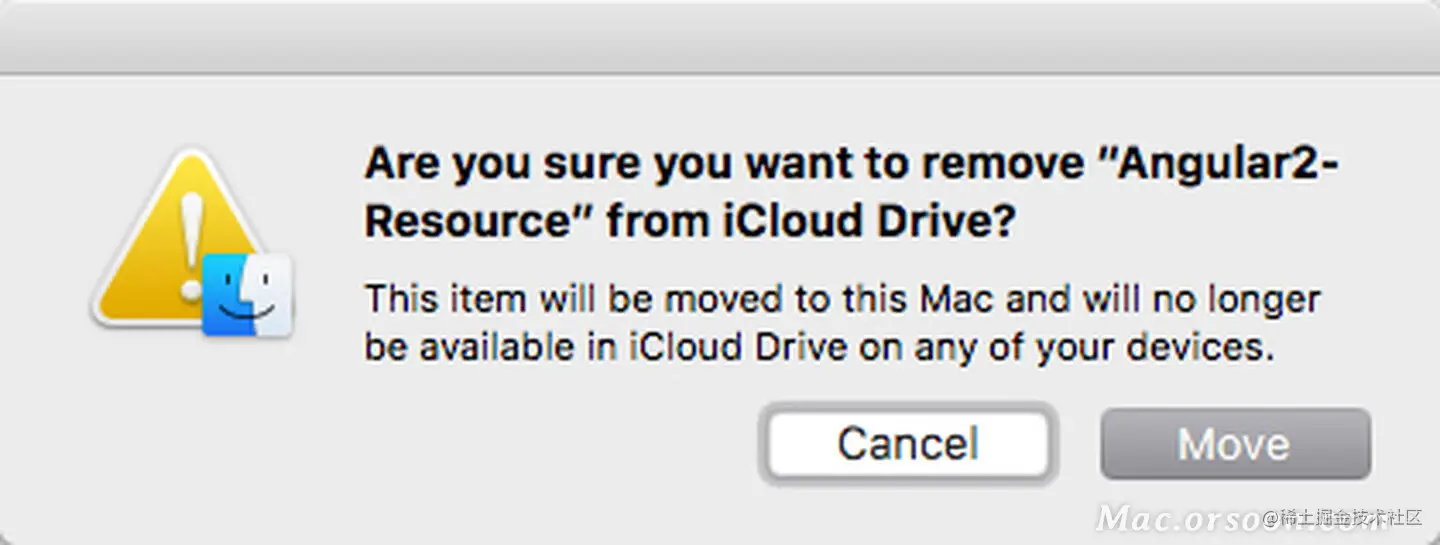Click the Cancel button
The width and height of the screenshot is (1440, 545).
[x=907, y=443]
